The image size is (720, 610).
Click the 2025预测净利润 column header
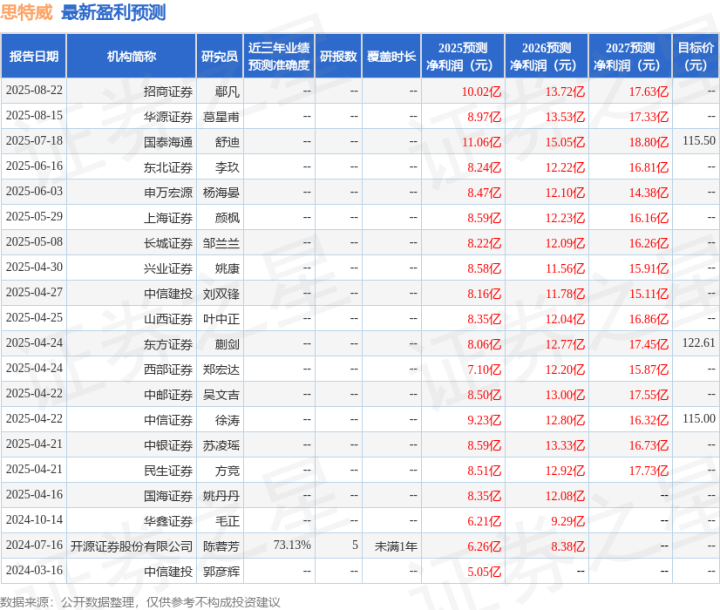(463, 56)
